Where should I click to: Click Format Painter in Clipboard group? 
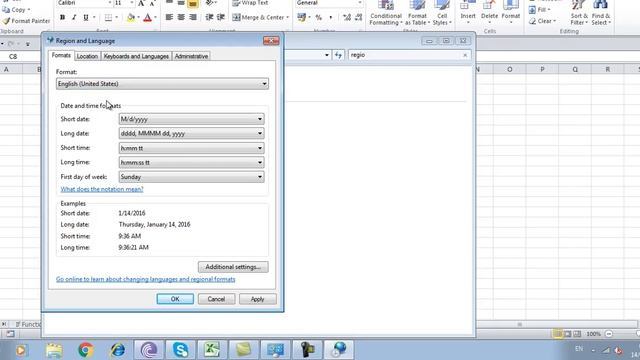point(27,21)
